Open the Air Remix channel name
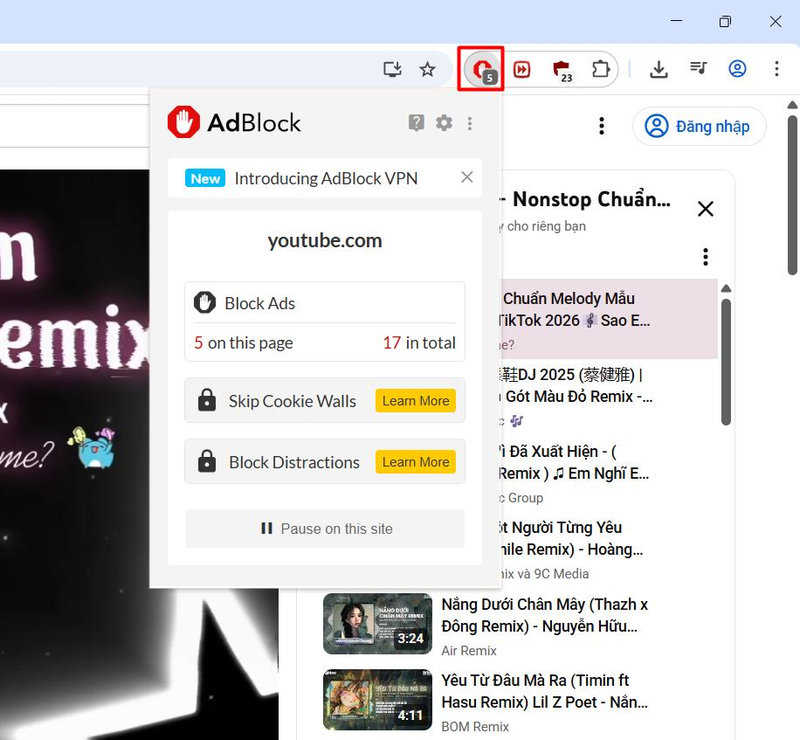800x740 pixels. click(x=469, y=650)
